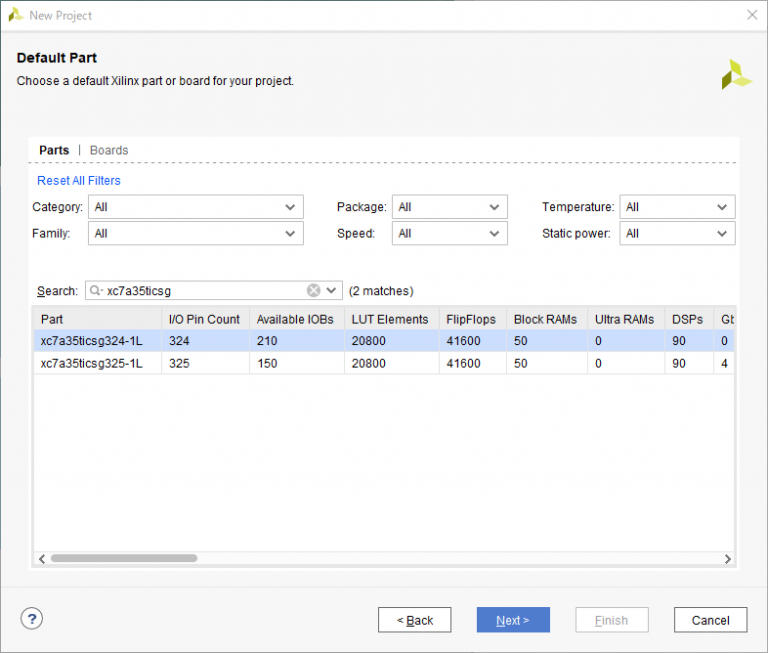Expand the search history dropdown arrow
Viewport: 768px width, 653px height.
click(x=332, y=291)
